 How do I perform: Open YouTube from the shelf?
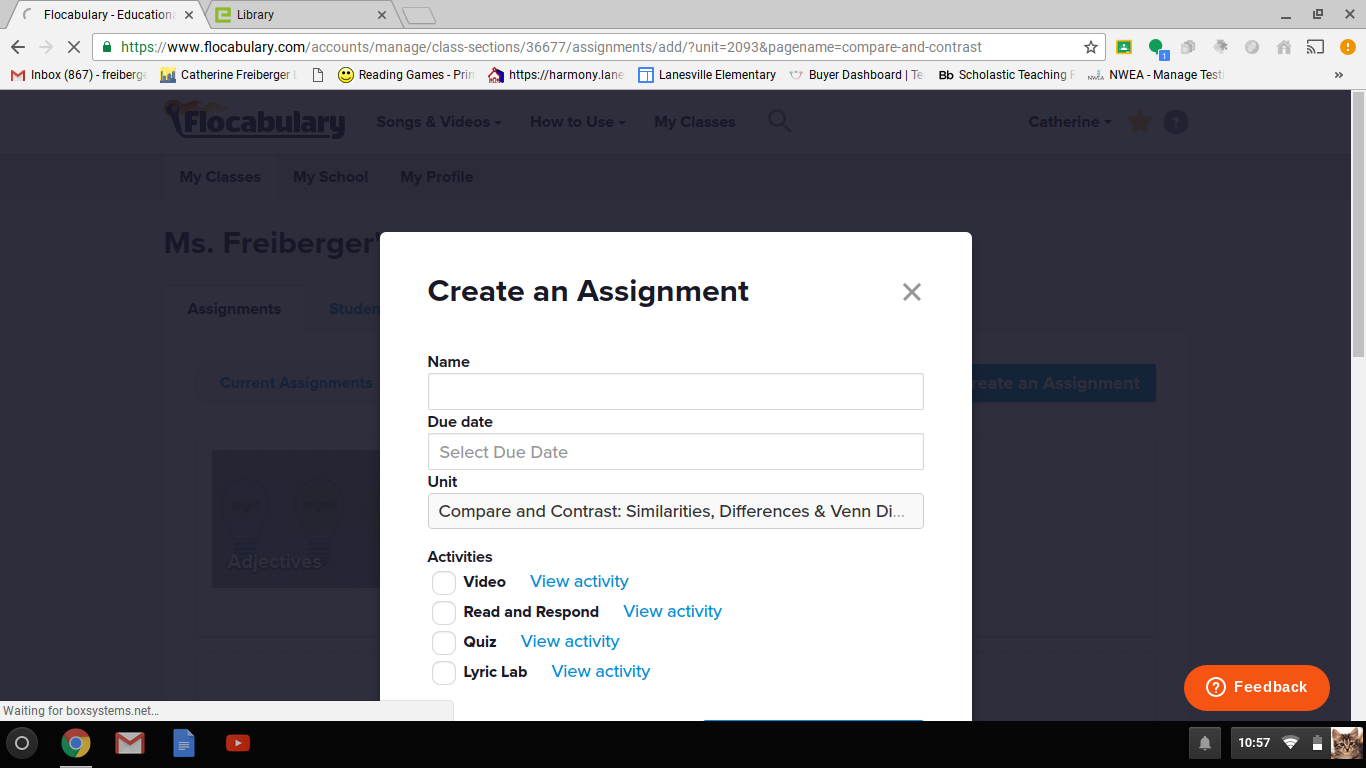click(x=238, y=743)
